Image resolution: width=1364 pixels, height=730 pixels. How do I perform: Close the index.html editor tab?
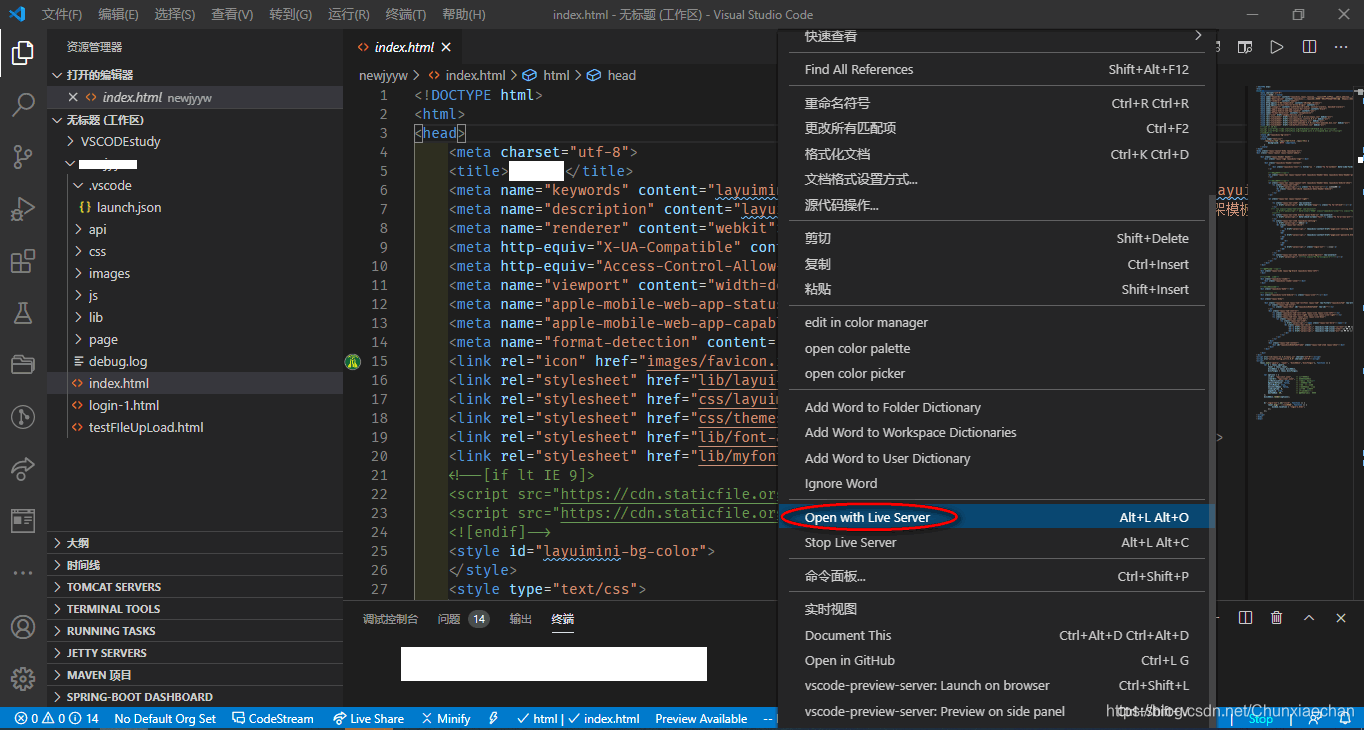[446, 47]
